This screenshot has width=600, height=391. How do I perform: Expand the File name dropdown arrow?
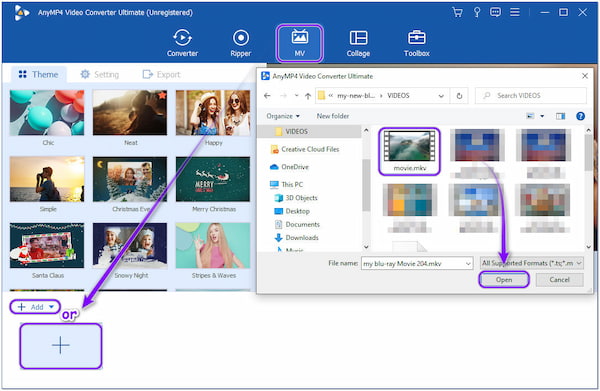tap(468, 264)
